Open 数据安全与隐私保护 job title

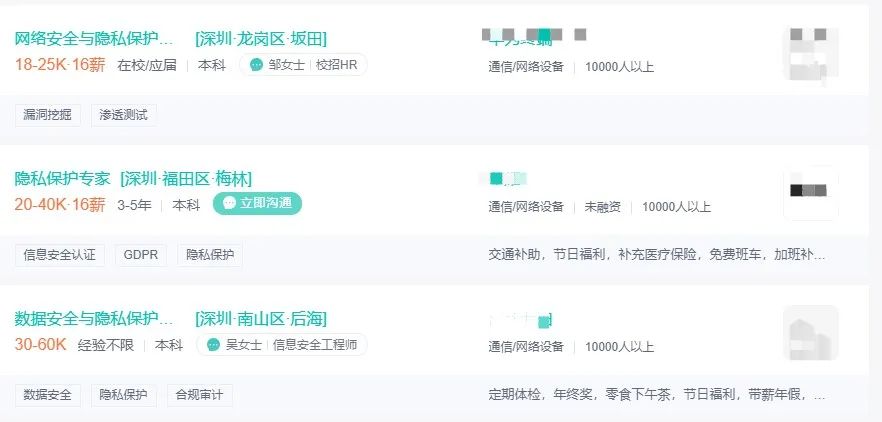[x=94, y=319]
